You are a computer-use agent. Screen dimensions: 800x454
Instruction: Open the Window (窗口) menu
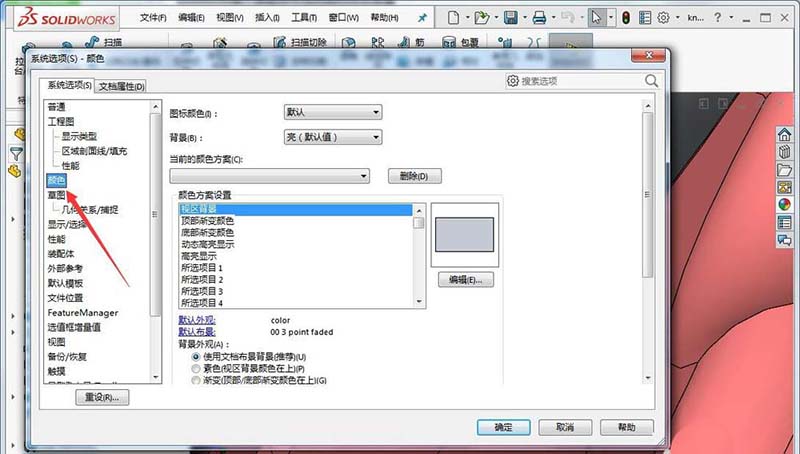click(343, 18)
